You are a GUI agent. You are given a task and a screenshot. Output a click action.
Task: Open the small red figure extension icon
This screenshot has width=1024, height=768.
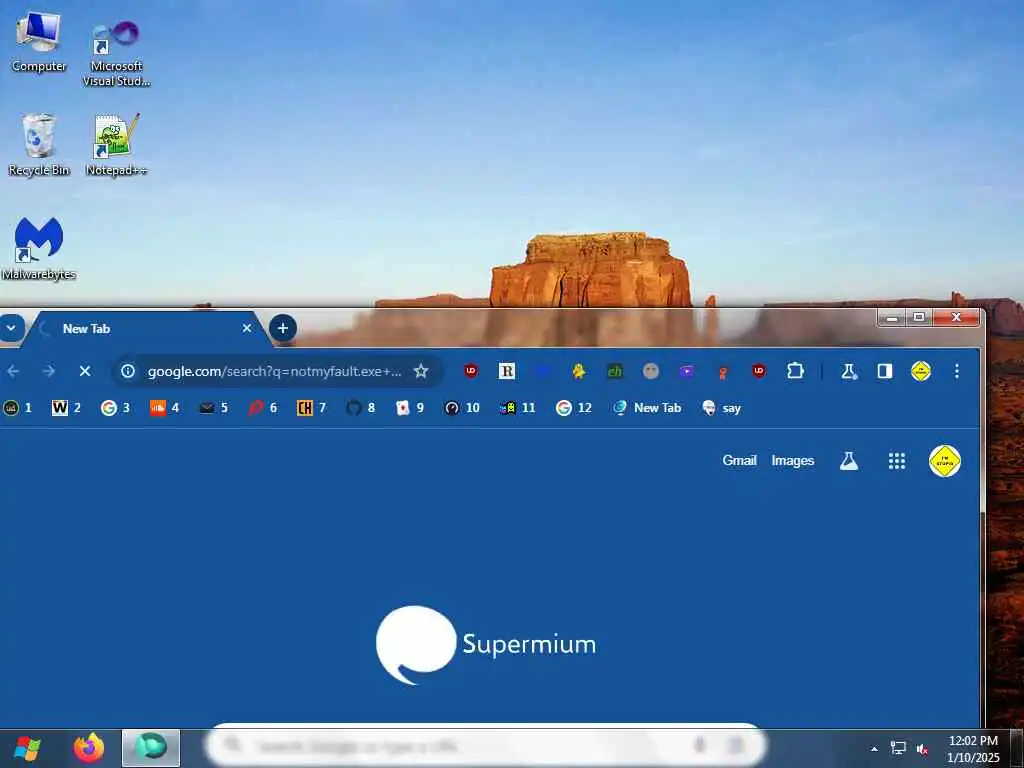(723, 372)
